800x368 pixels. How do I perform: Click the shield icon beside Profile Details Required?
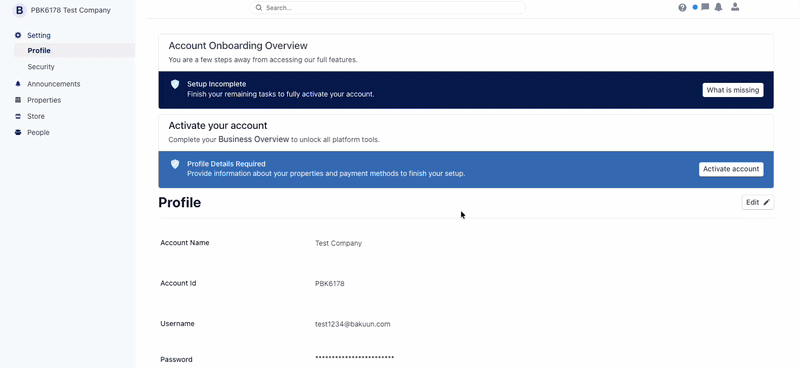(175, 164)
